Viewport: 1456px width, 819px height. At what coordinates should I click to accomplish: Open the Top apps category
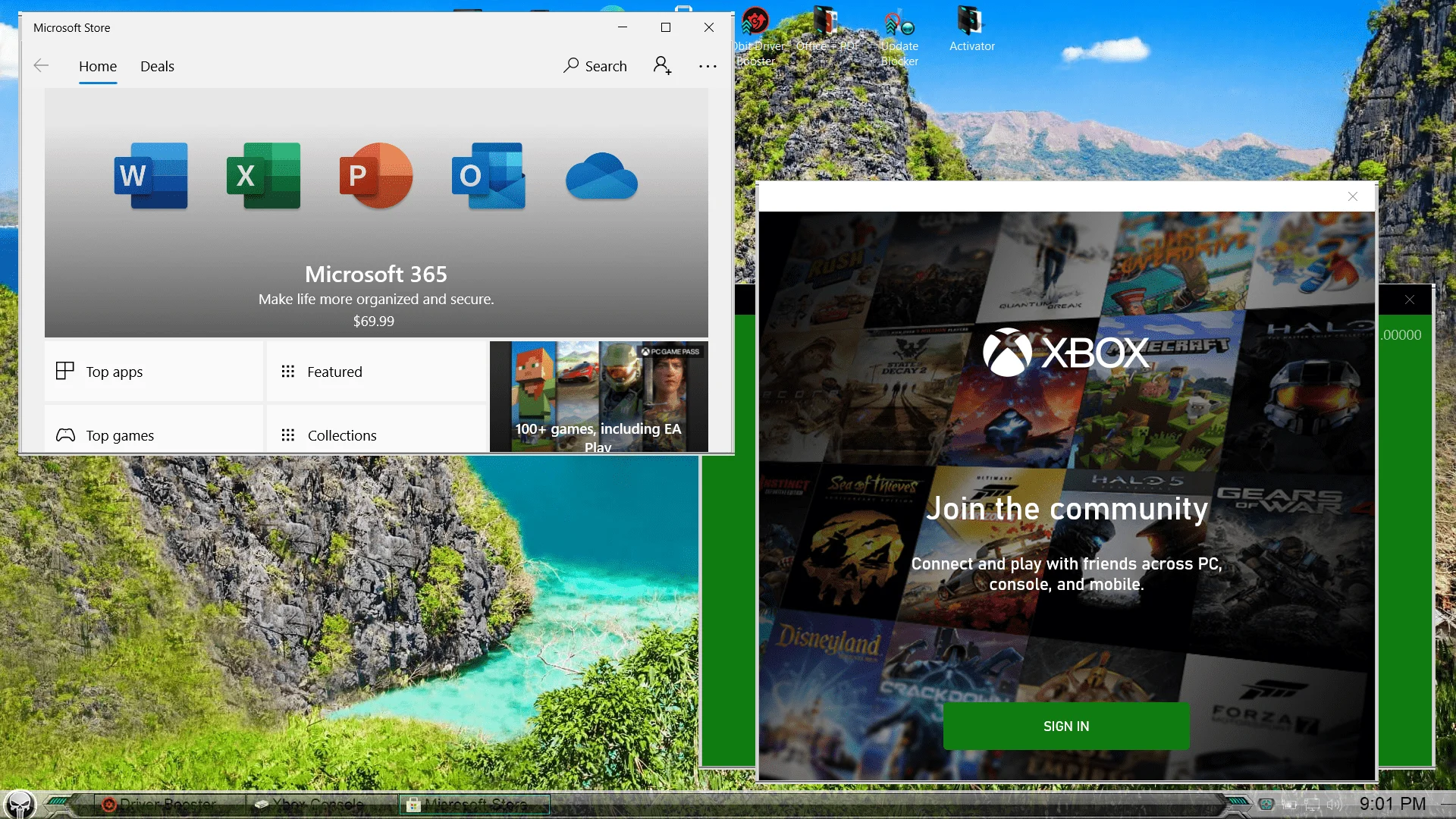click(154, 372)
